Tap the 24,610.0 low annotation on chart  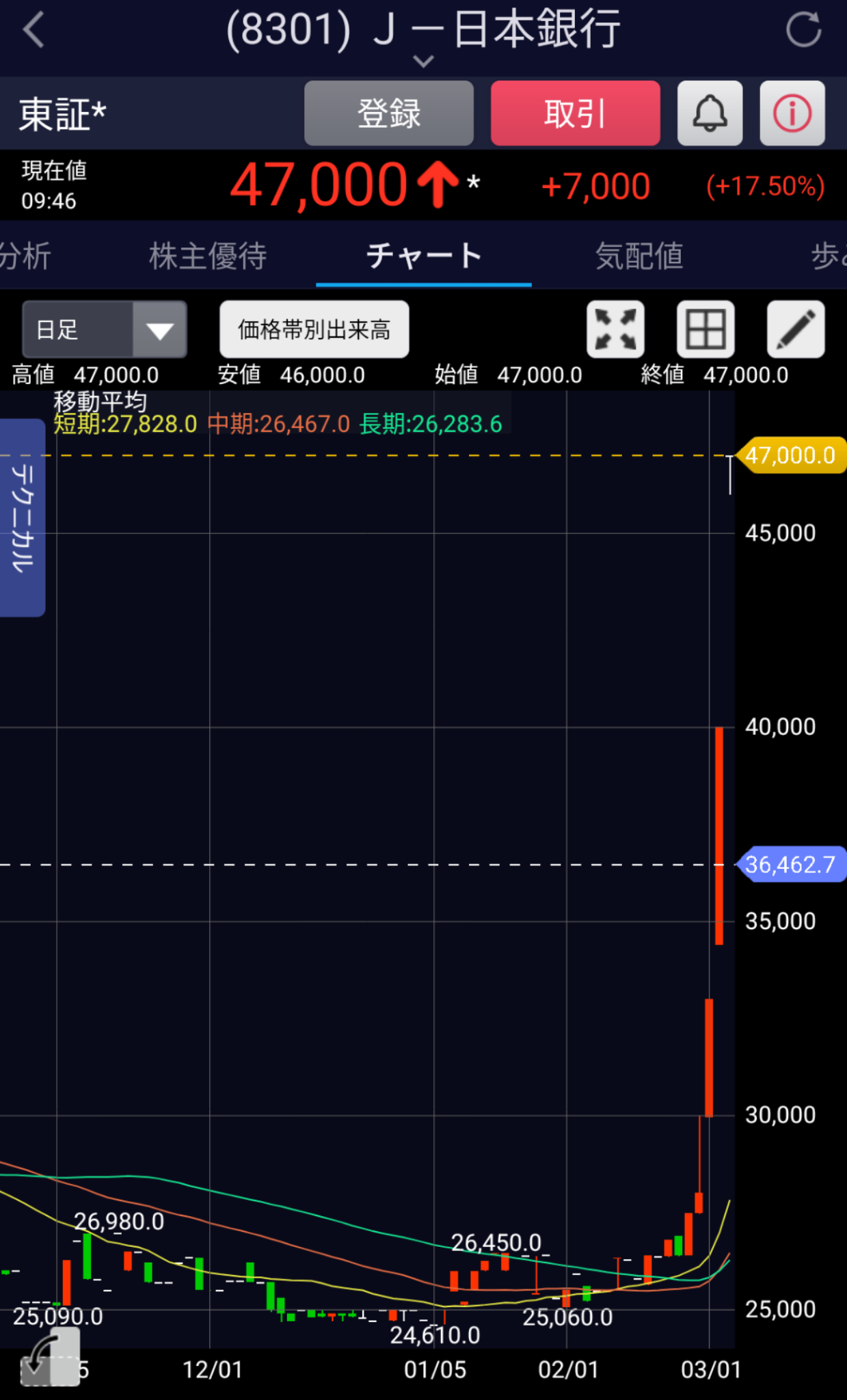(435, 1335)
